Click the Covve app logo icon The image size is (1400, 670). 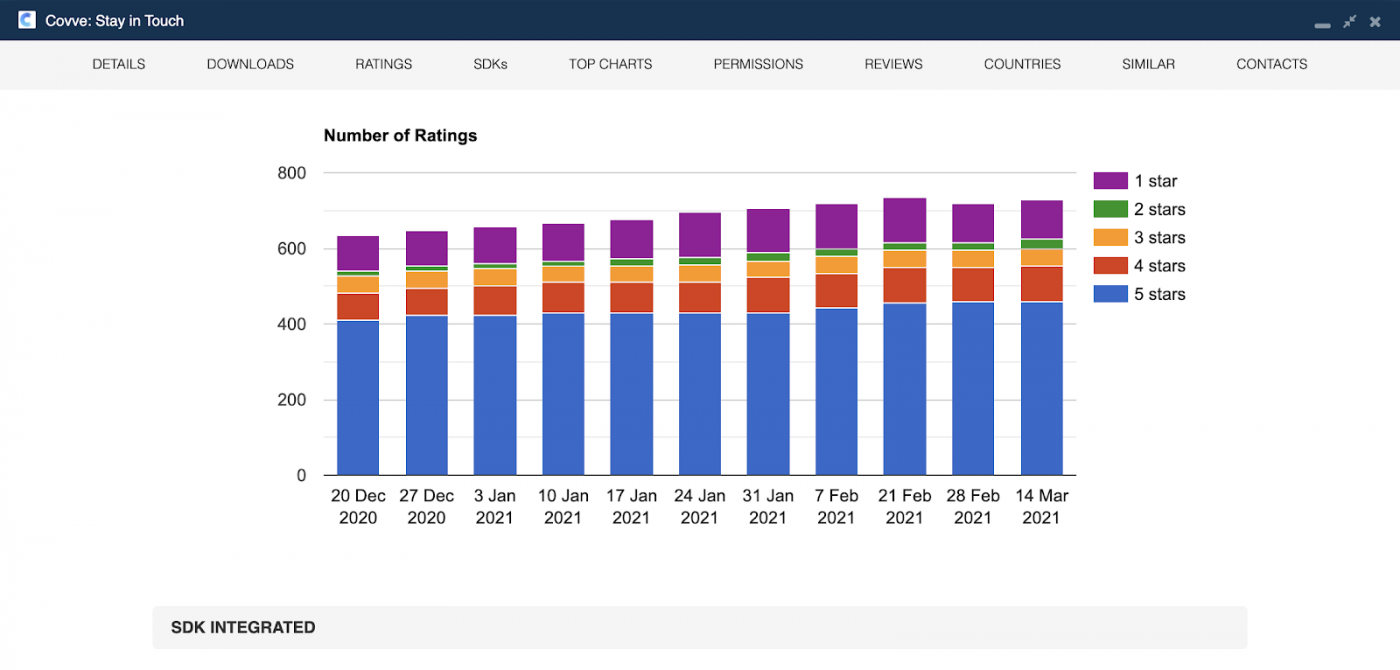(x=27, y=20)
